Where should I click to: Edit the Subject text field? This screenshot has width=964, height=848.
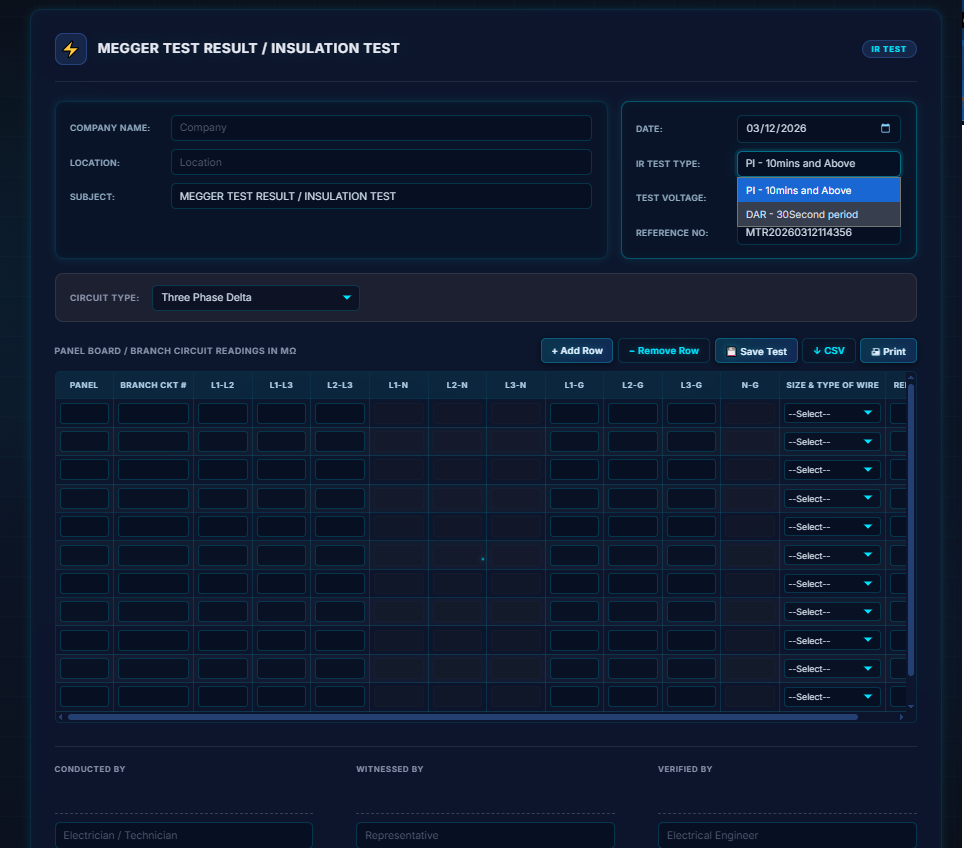[381, 197]
